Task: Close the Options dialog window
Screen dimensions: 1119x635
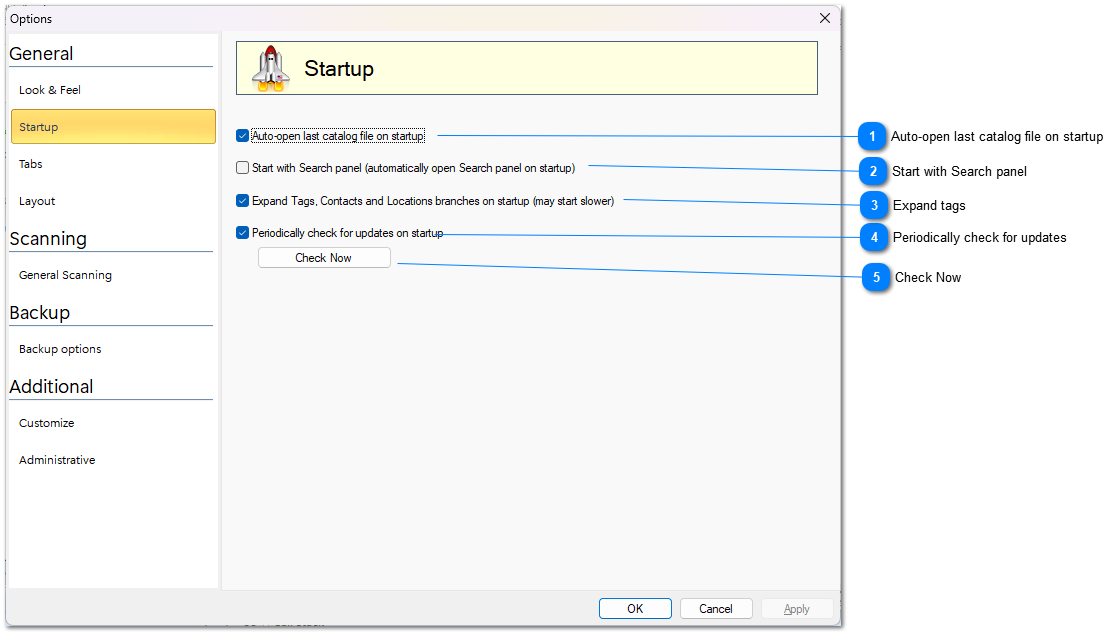Action: coord(825,18)
